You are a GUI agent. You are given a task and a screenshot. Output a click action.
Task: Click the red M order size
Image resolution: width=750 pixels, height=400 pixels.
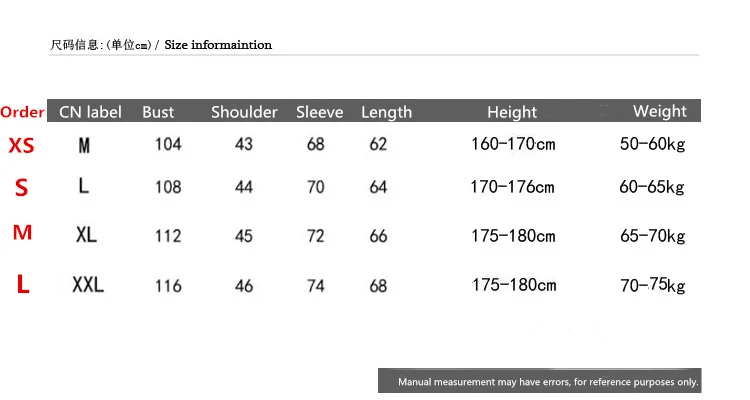coord(22,233)
